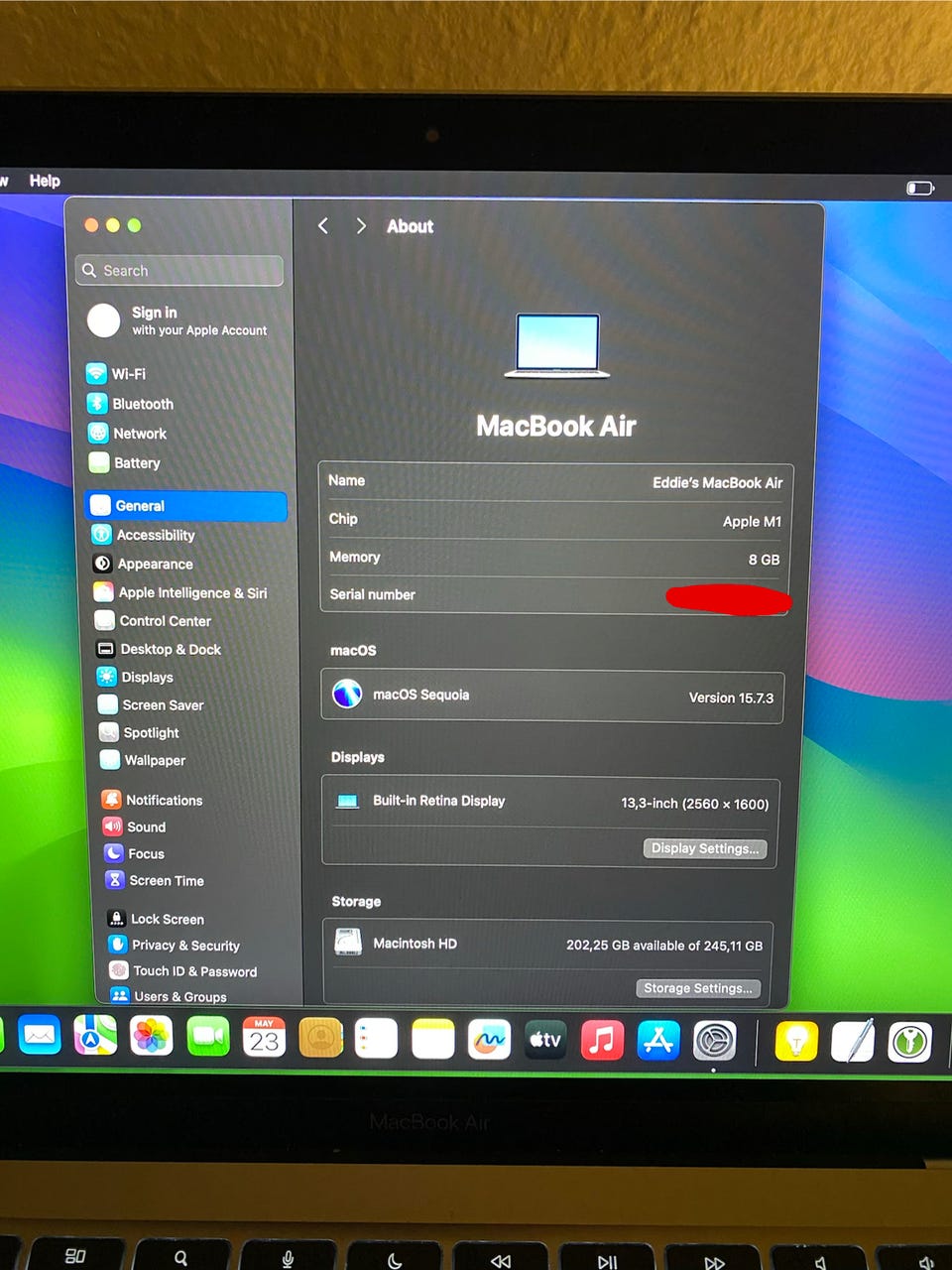The image size is (952, 1270).
Task: Open Wallpaper settings
Action: coord(143,761)
